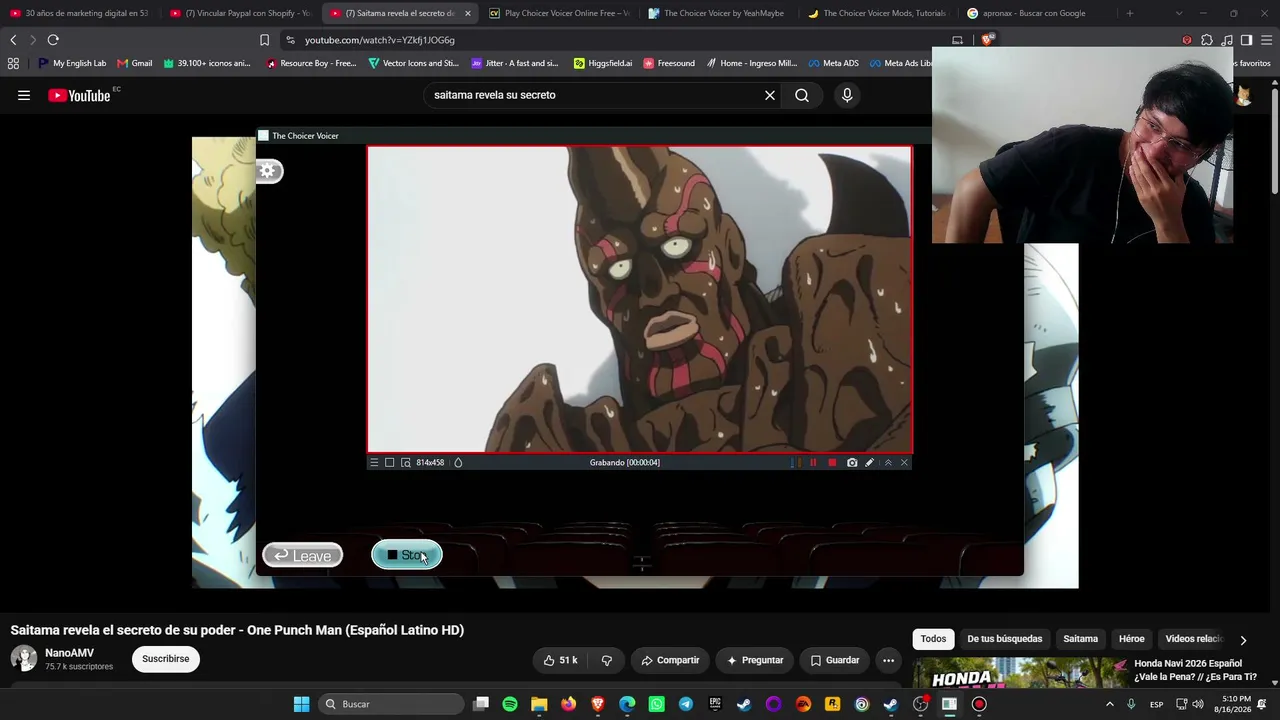Open WhatsApp from the taskbar
Viewport: 1280px width, 720px height.
(x=656, y=704)
